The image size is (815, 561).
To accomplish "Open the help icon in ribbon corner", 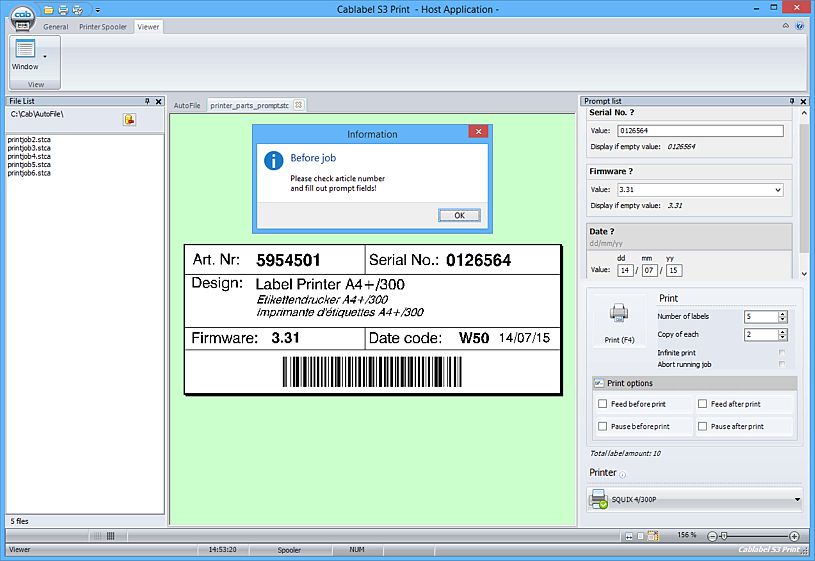I will [800, 25].
